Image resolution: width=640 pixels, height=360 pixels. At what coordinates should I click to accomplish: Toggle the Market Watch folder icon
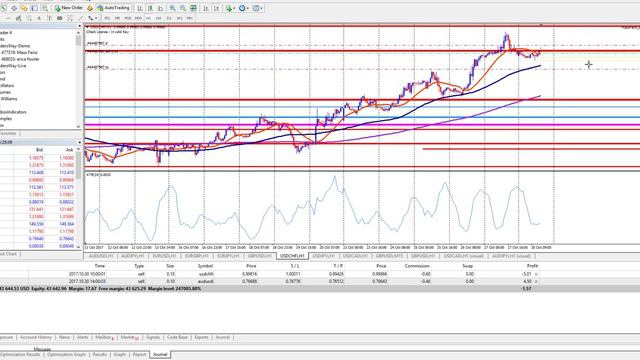[3, 8]
